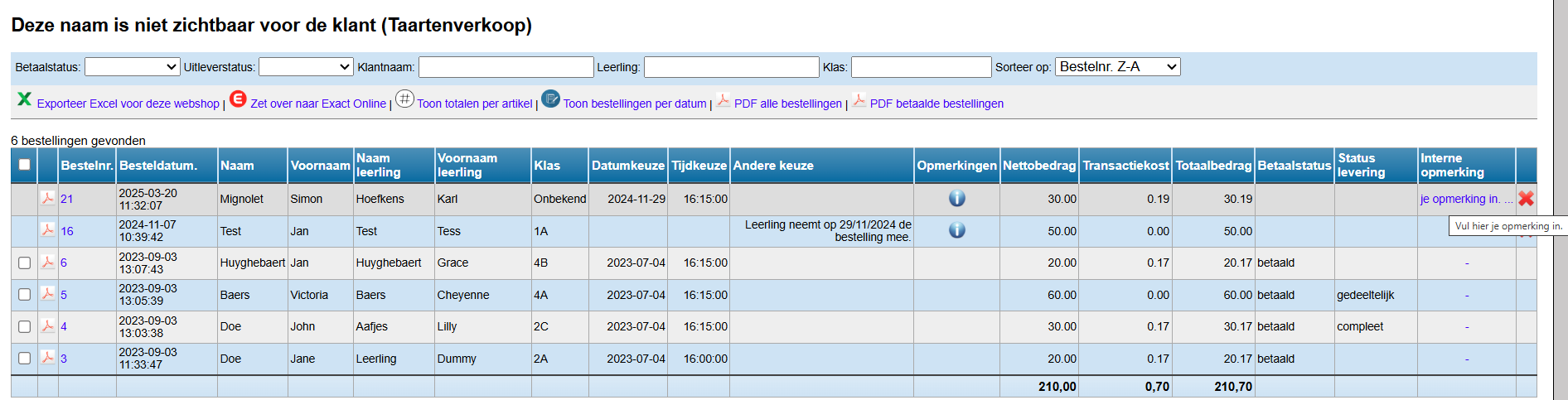Click 'Toon bestellingen per datum' link
Screen dimensions: 1568x400
point(635,104)
